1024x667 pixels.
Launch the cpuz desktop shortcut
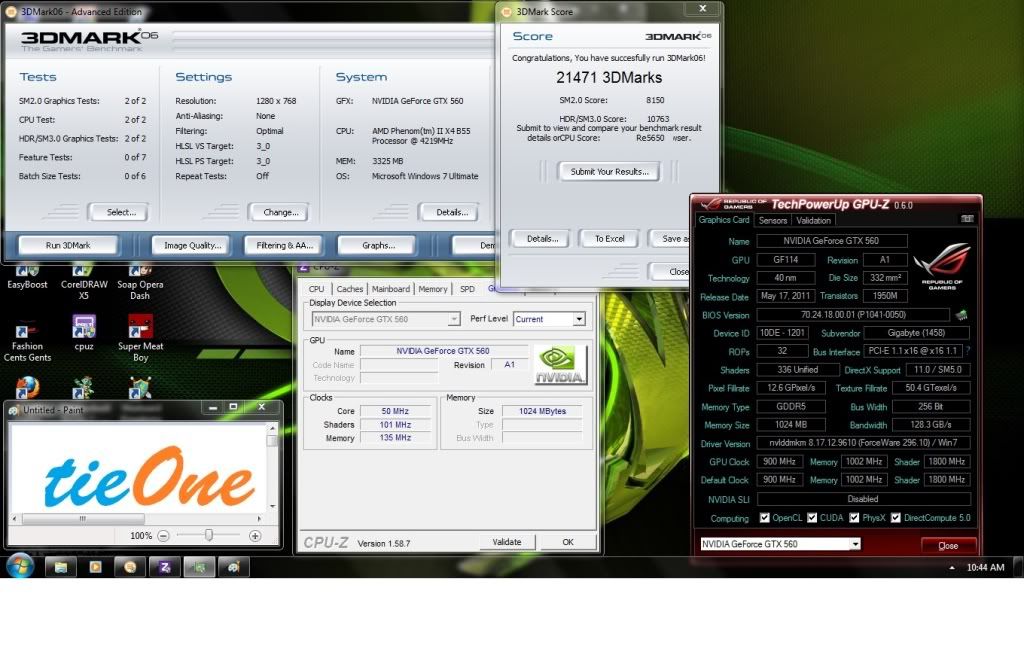pyautogui.click(x=84, y=333)
